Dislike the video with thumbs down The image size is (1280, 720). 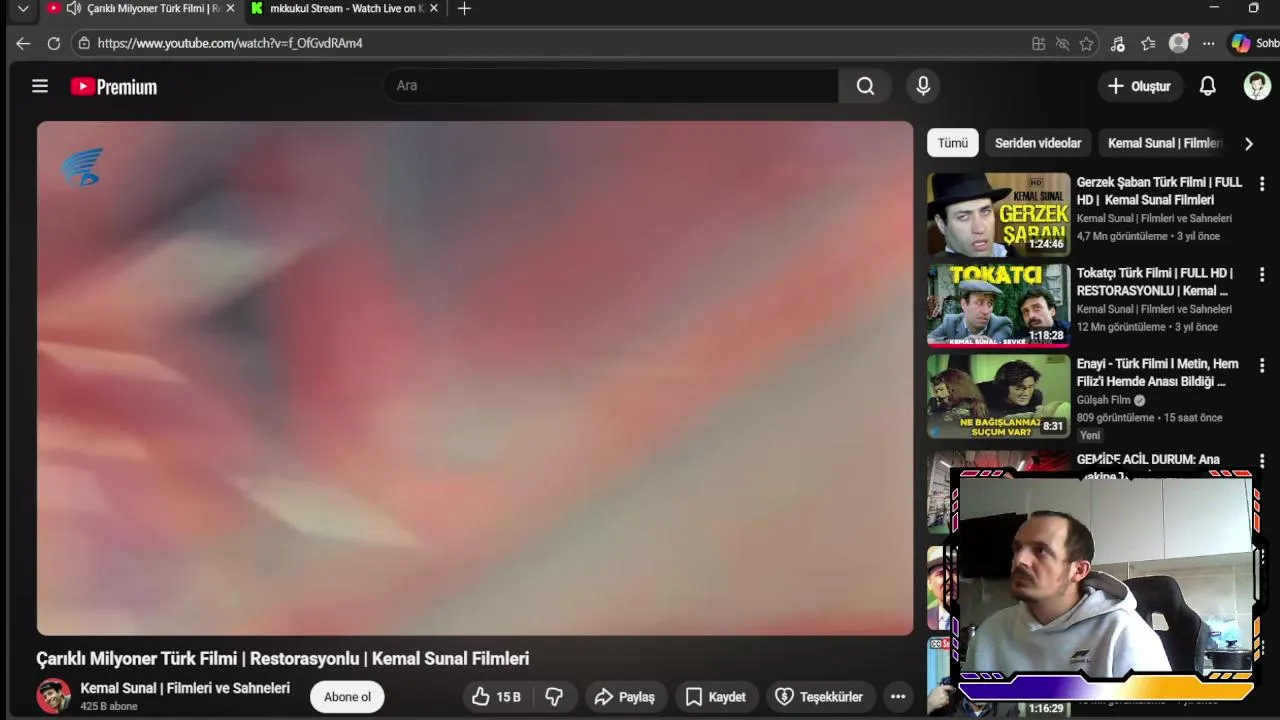(554, 697)
